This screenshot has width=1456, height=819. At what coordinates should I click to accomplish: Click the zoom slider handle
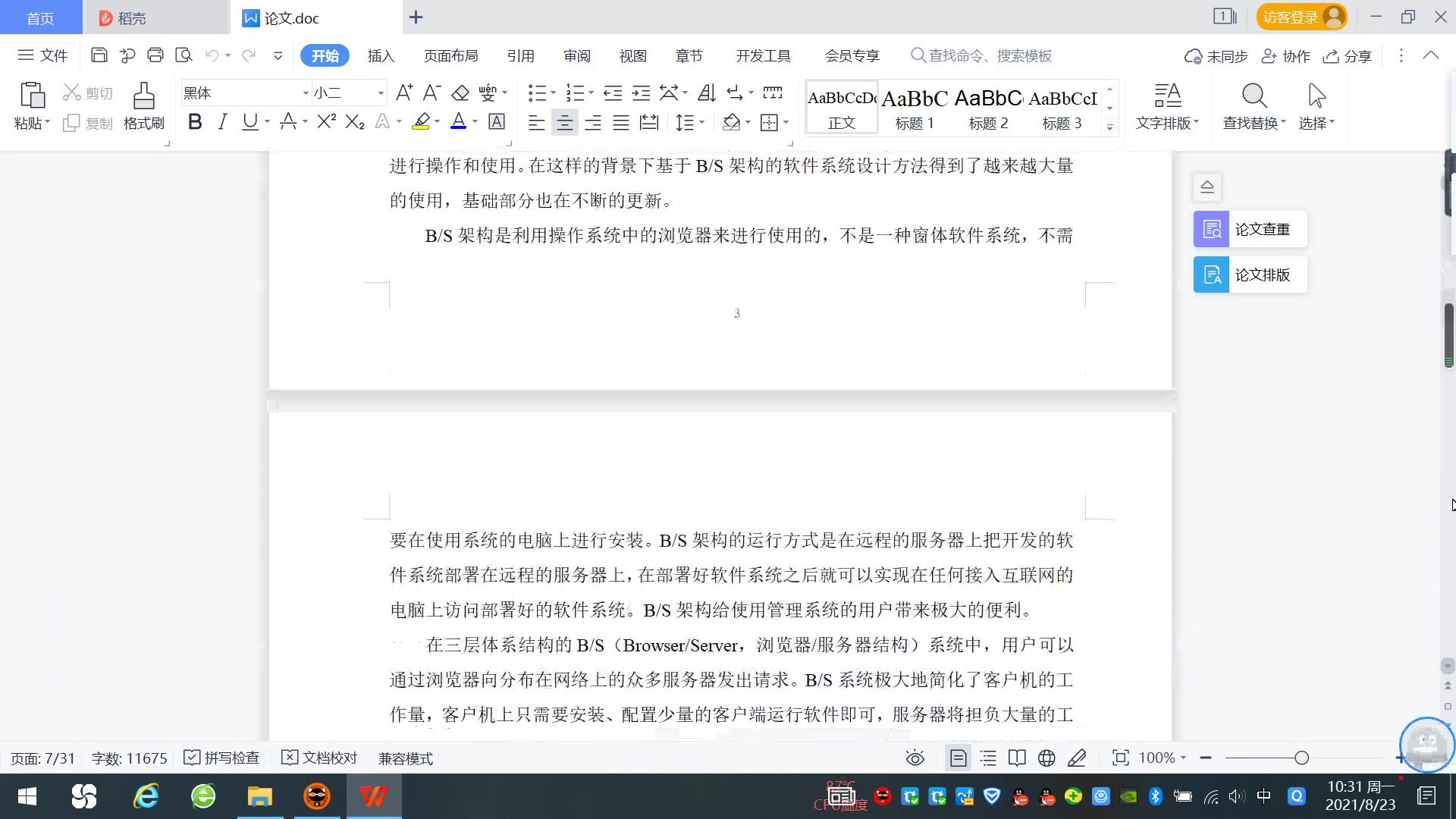pos(1301,758)
